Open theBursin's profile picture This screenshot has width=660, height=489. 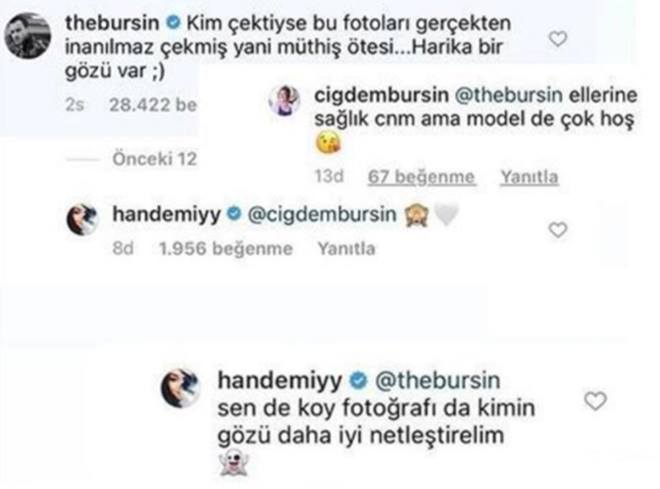tap(28, 35)
